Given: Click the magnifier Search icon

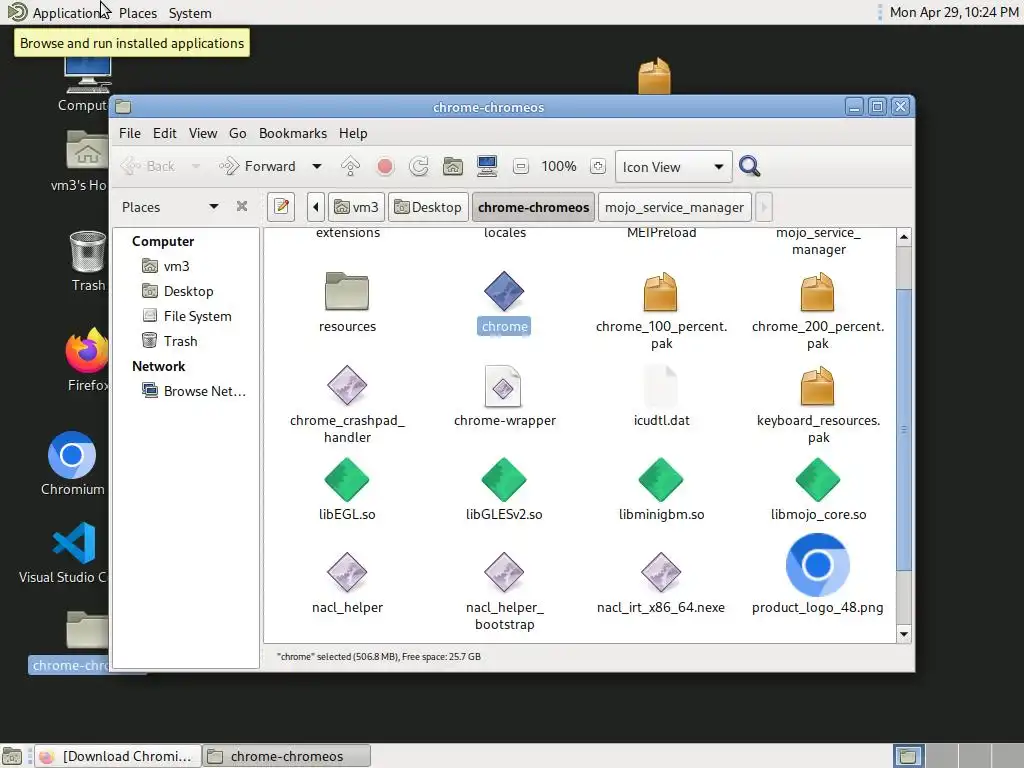Looking at the screenshot, I should coord(750,167).
